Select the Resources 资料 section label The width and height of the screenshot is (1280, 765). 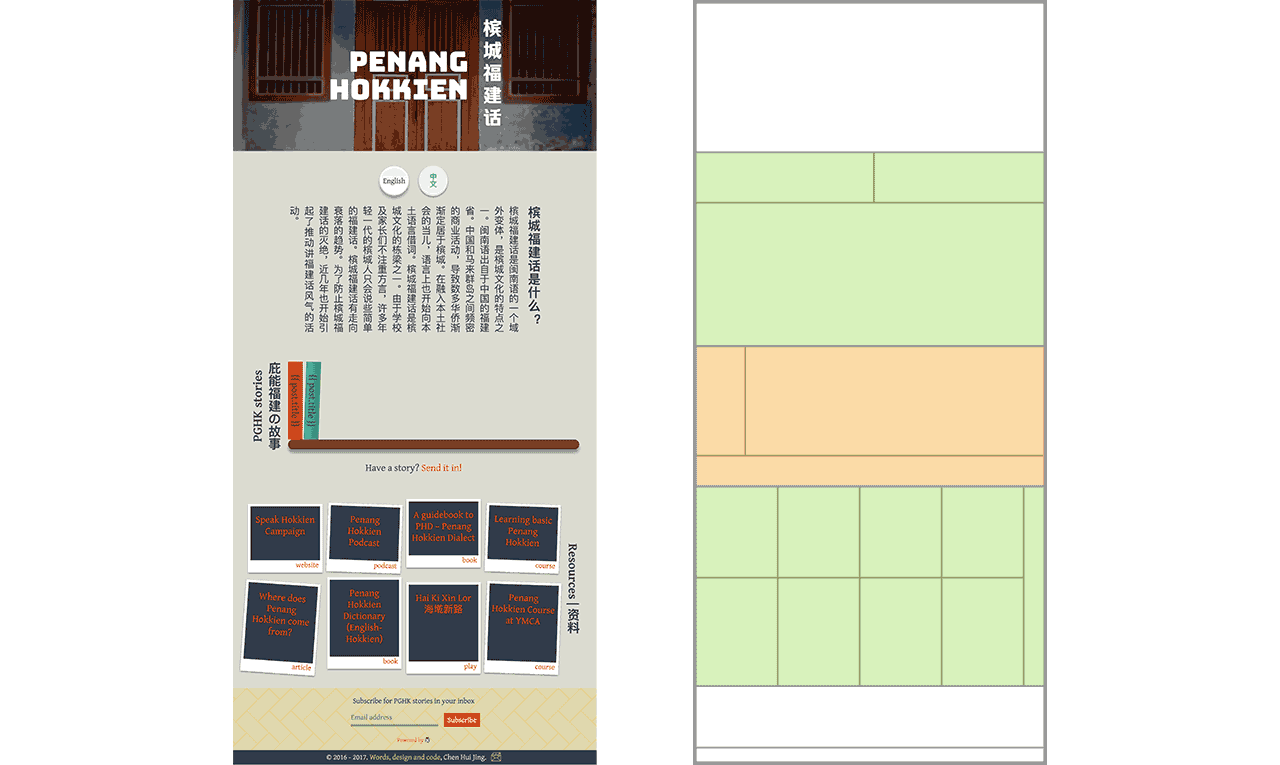[x=571, y=590]
